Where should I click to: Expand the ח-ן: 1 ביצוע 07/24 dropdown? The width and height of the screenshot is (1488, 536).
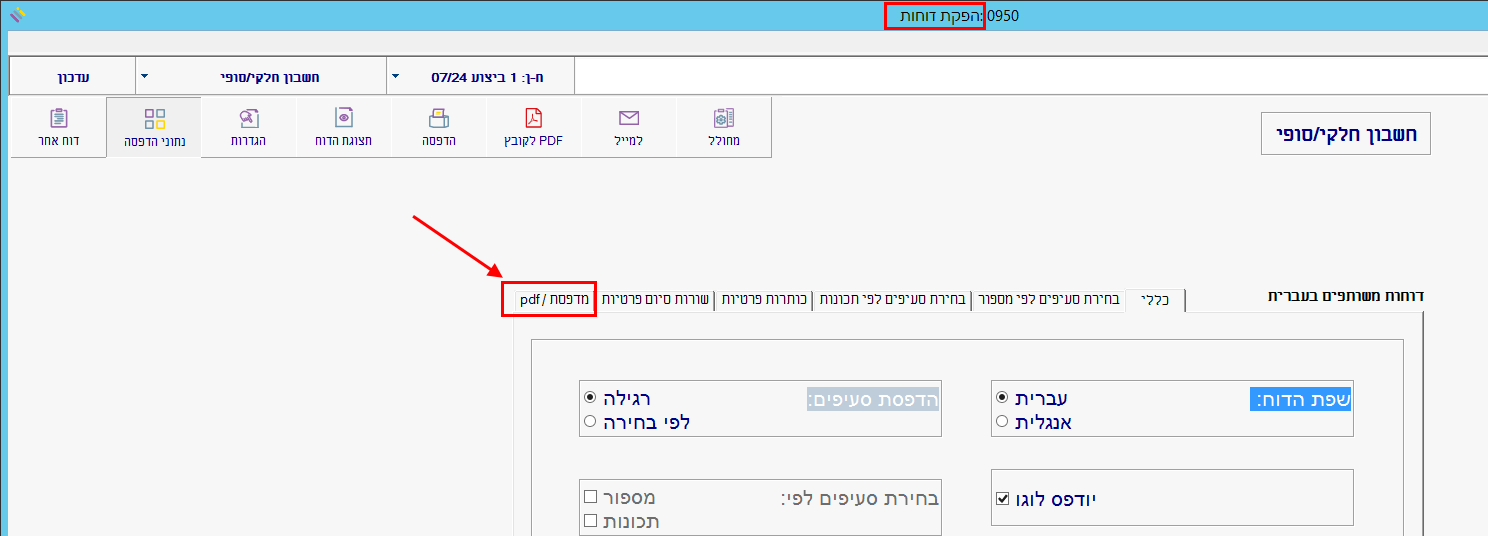[x=395, y=76]
